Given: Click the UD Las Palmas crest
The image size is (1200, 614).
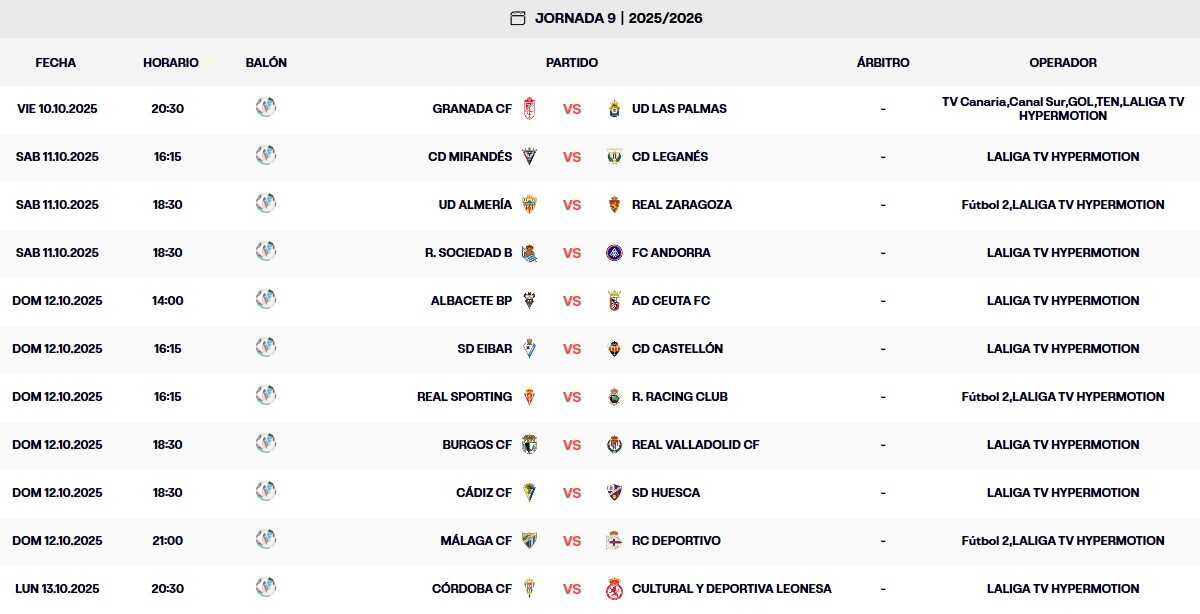Looking at the screenshot, I should (614, 108).
